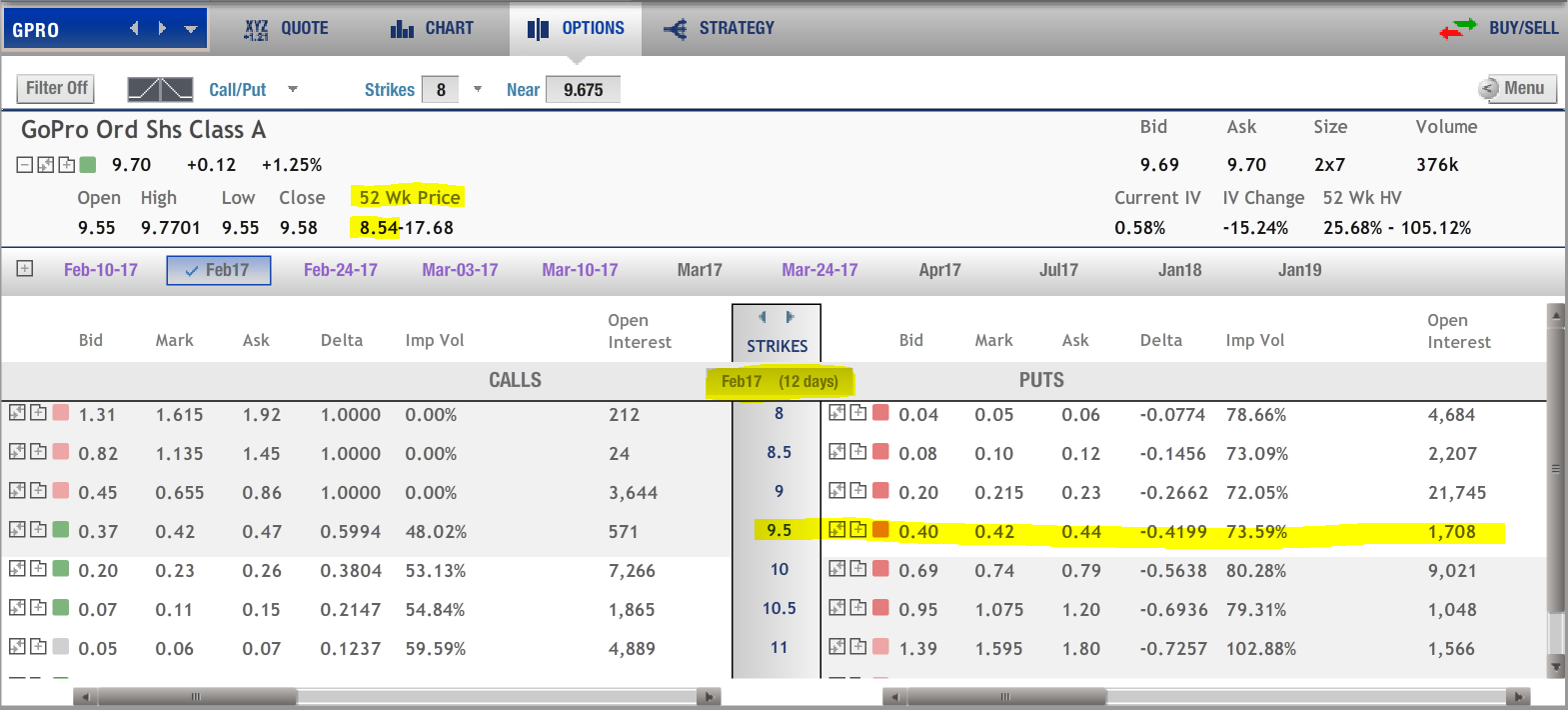
Task: Shift strikes with the left arrow above STRIKES
Action: (x=763, y=317)
